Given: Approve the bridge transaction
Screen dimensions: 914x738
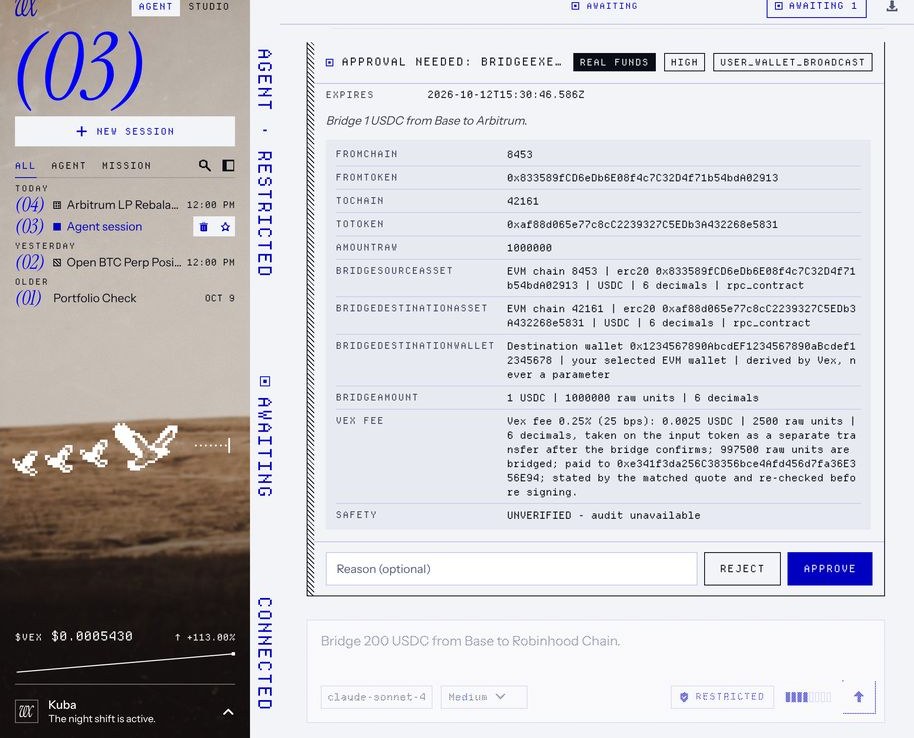Looking at the screenshot, I should 829,568.
